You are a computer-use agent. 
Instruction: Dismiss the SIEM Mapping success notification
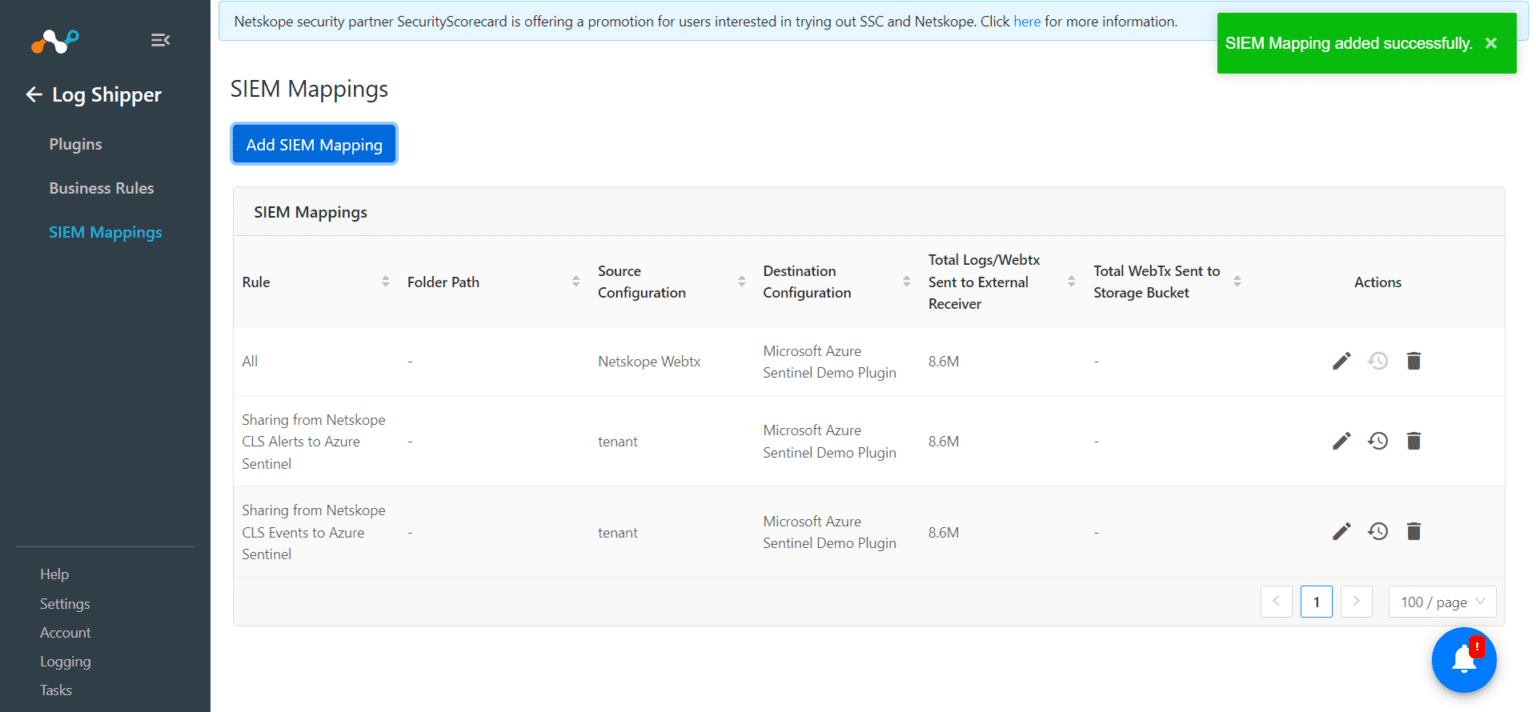click(1491, 43)
